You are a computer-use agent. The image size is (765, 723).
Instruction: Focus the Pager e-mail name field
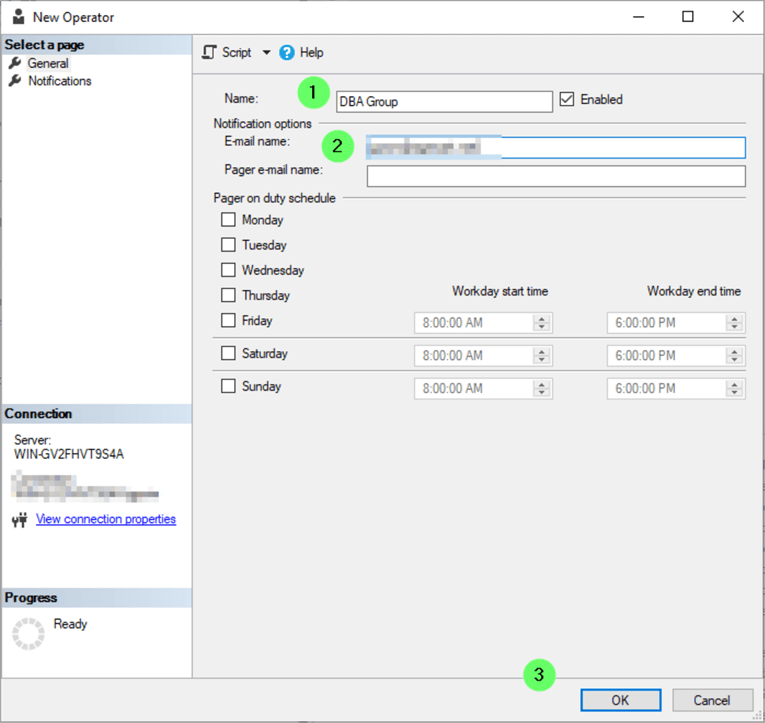click(556, 177)
